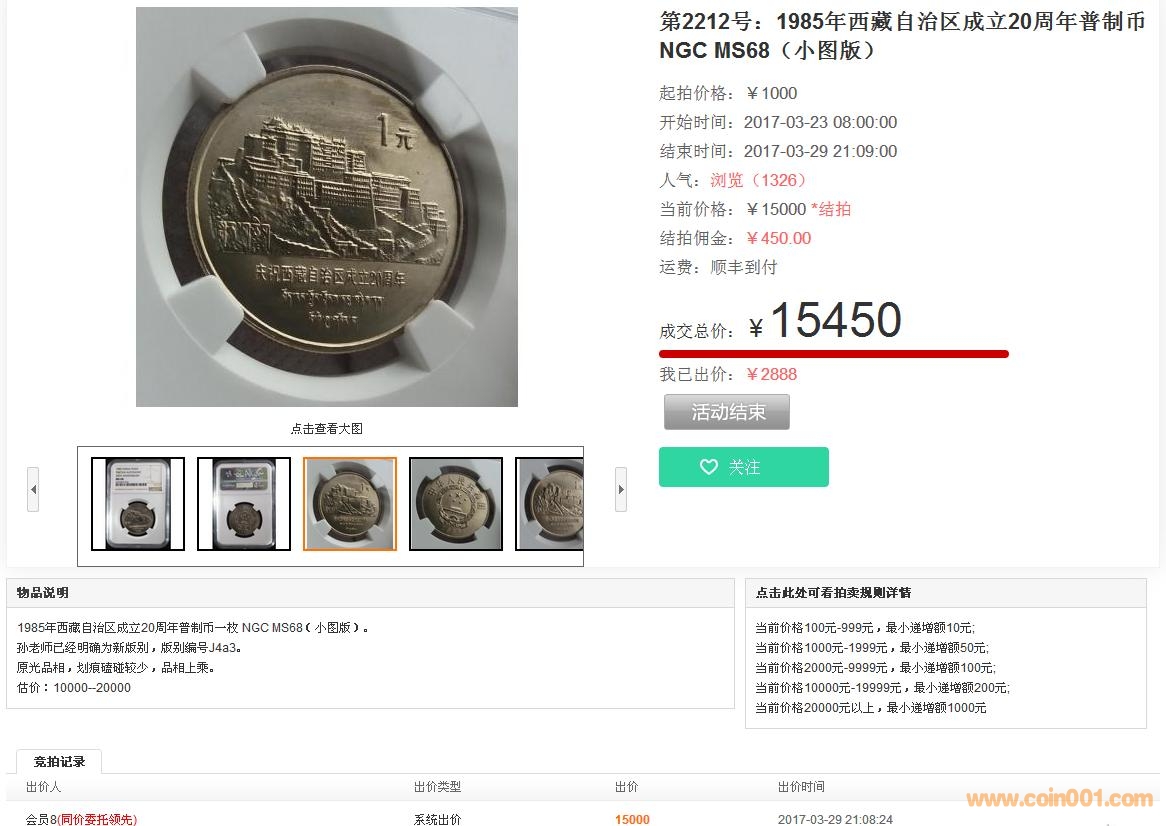The height and width of the screenshot is (826, 1166).
Task: Open the 竞拍记录 tab
Action: pos(59,761)
